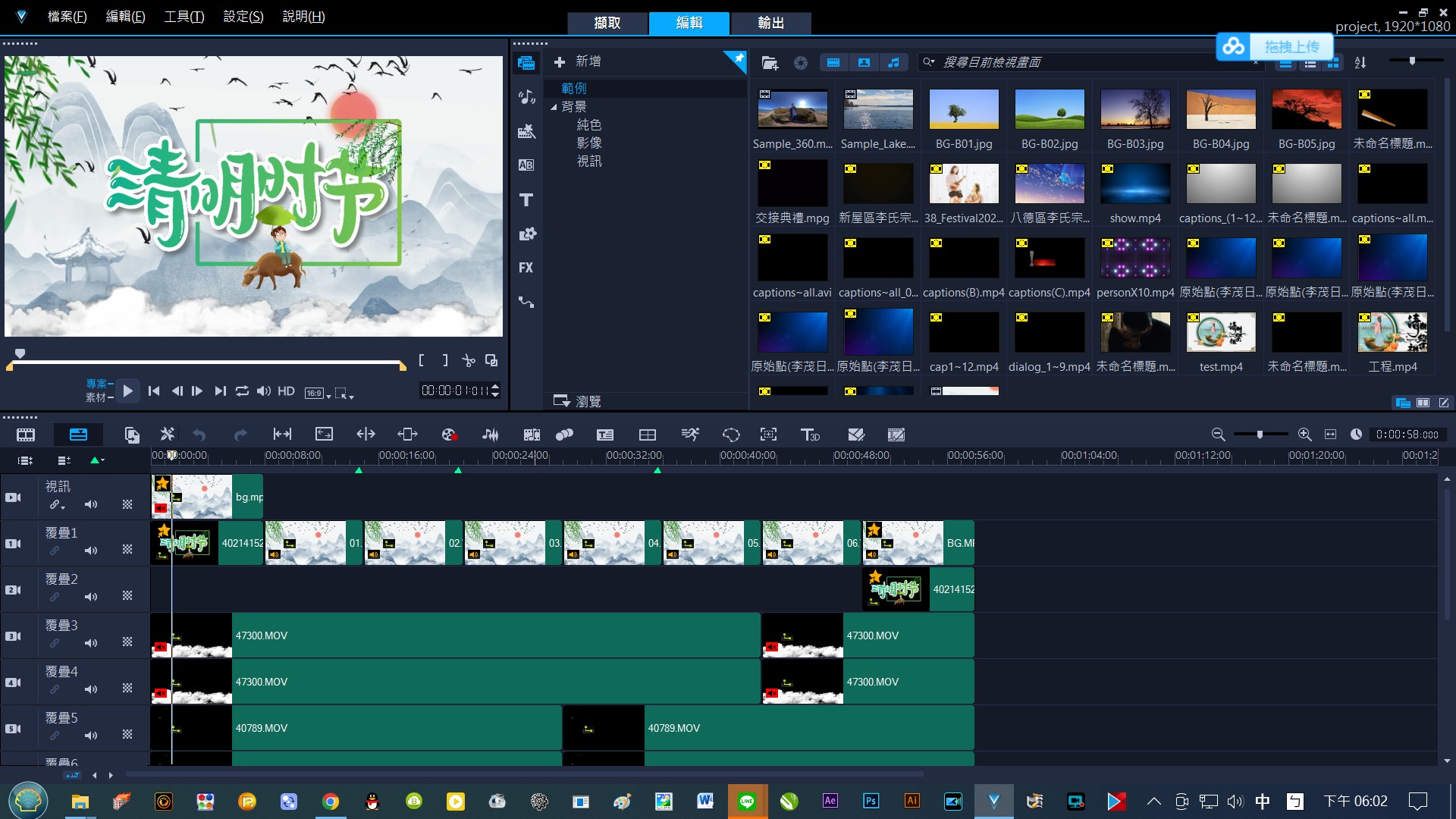Toggle showing photos in the library

(864, 63)
